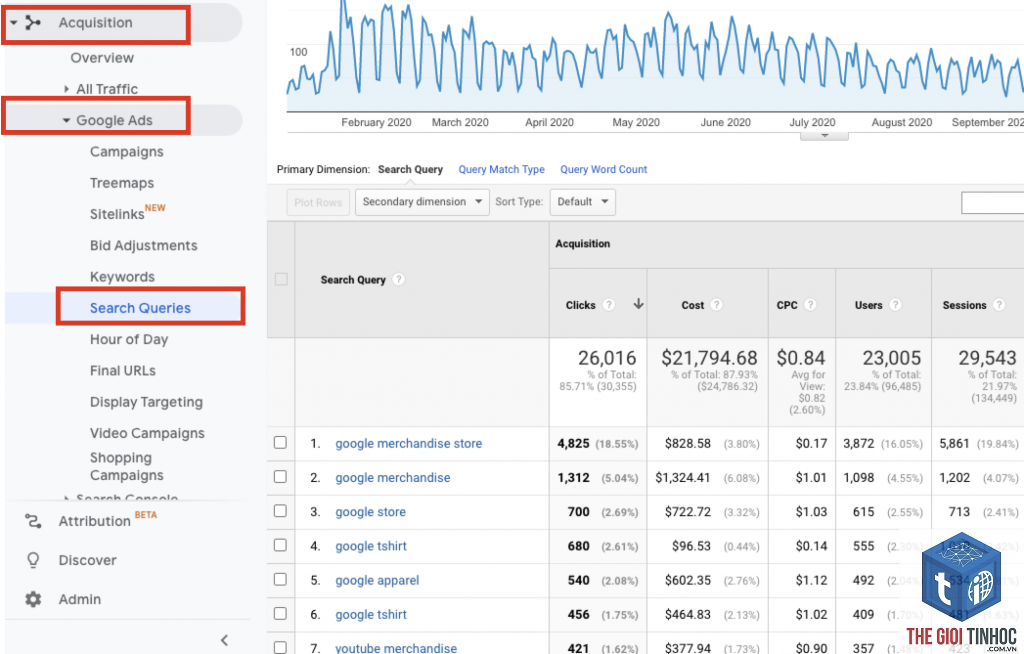
Task: Check the box for google merchandise store
Action: 280,443
